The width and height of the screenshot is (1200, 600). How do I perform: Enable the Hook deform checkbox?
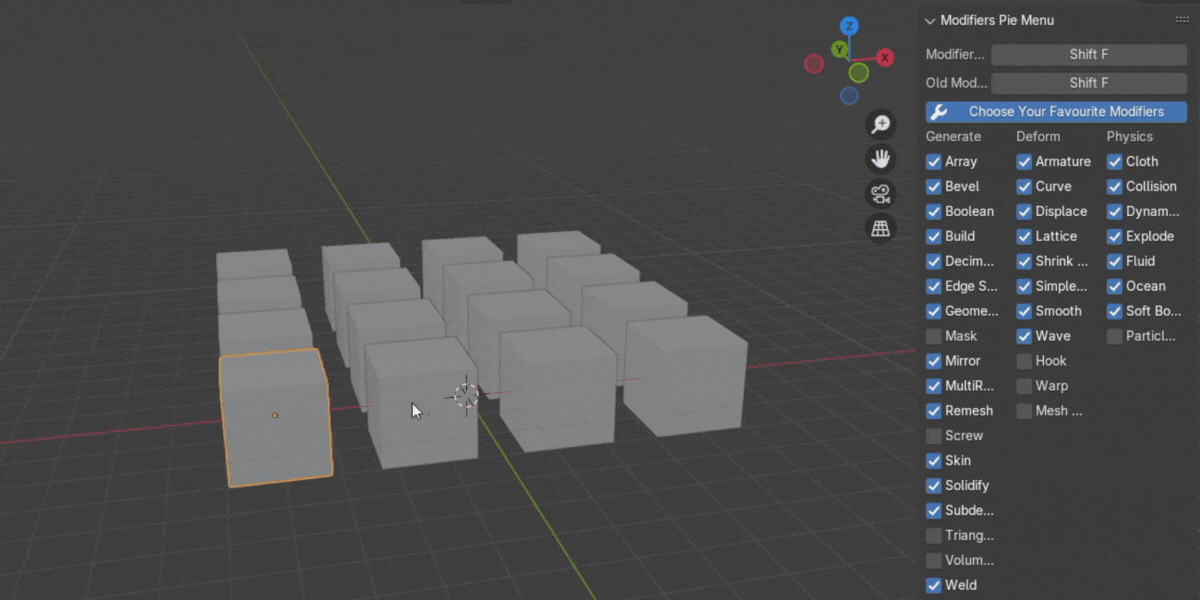1024,361
